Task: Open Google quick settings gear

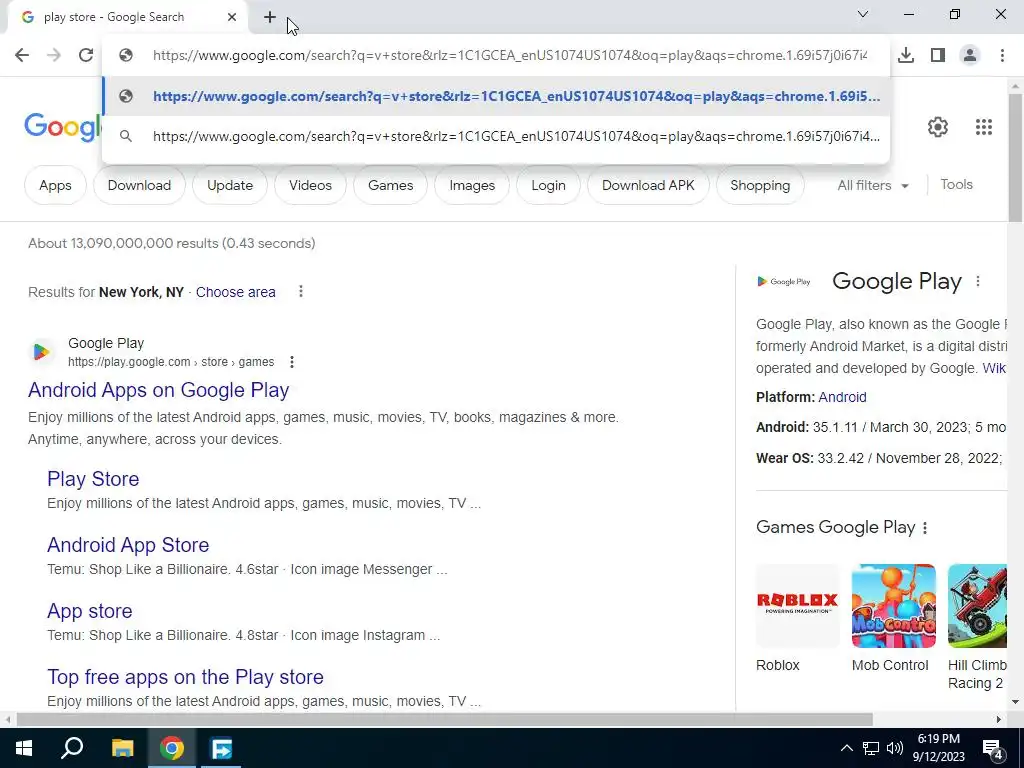Action: click(938, 127)
